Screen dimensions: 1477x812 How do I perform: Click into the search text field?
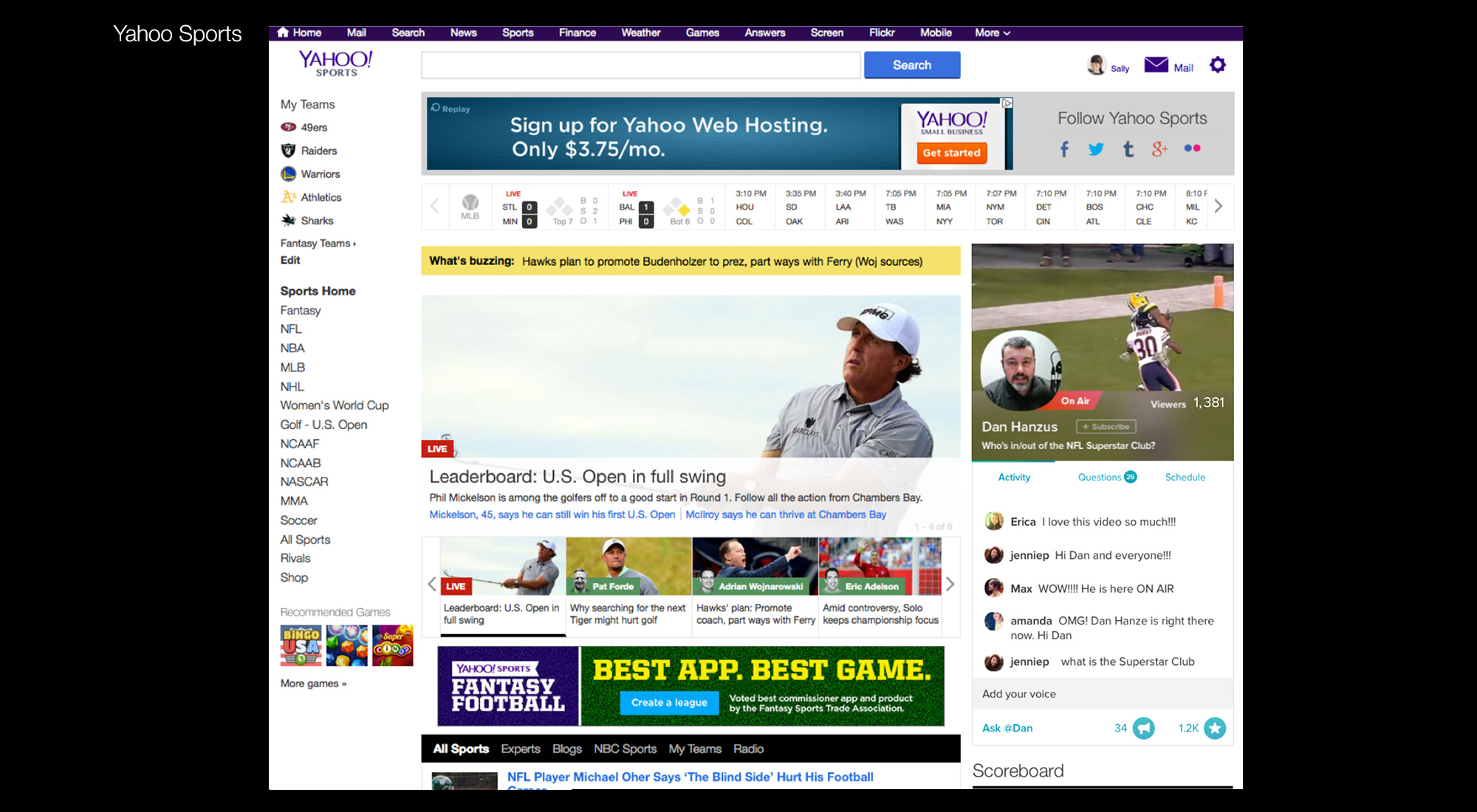pos(640,65)
